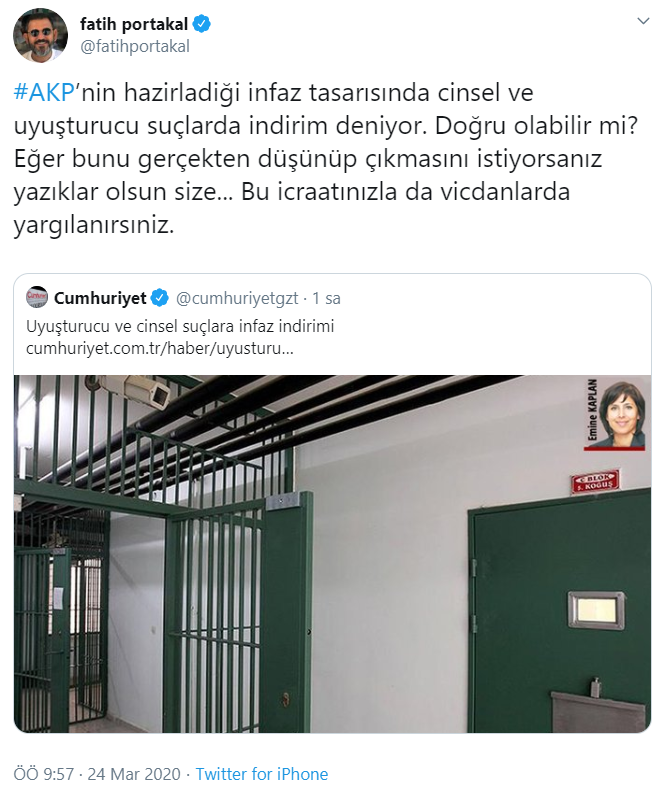Screen dimensions: 669x794
Task: Click the blue verified badge beside fatih portakal
Action: 201,24
